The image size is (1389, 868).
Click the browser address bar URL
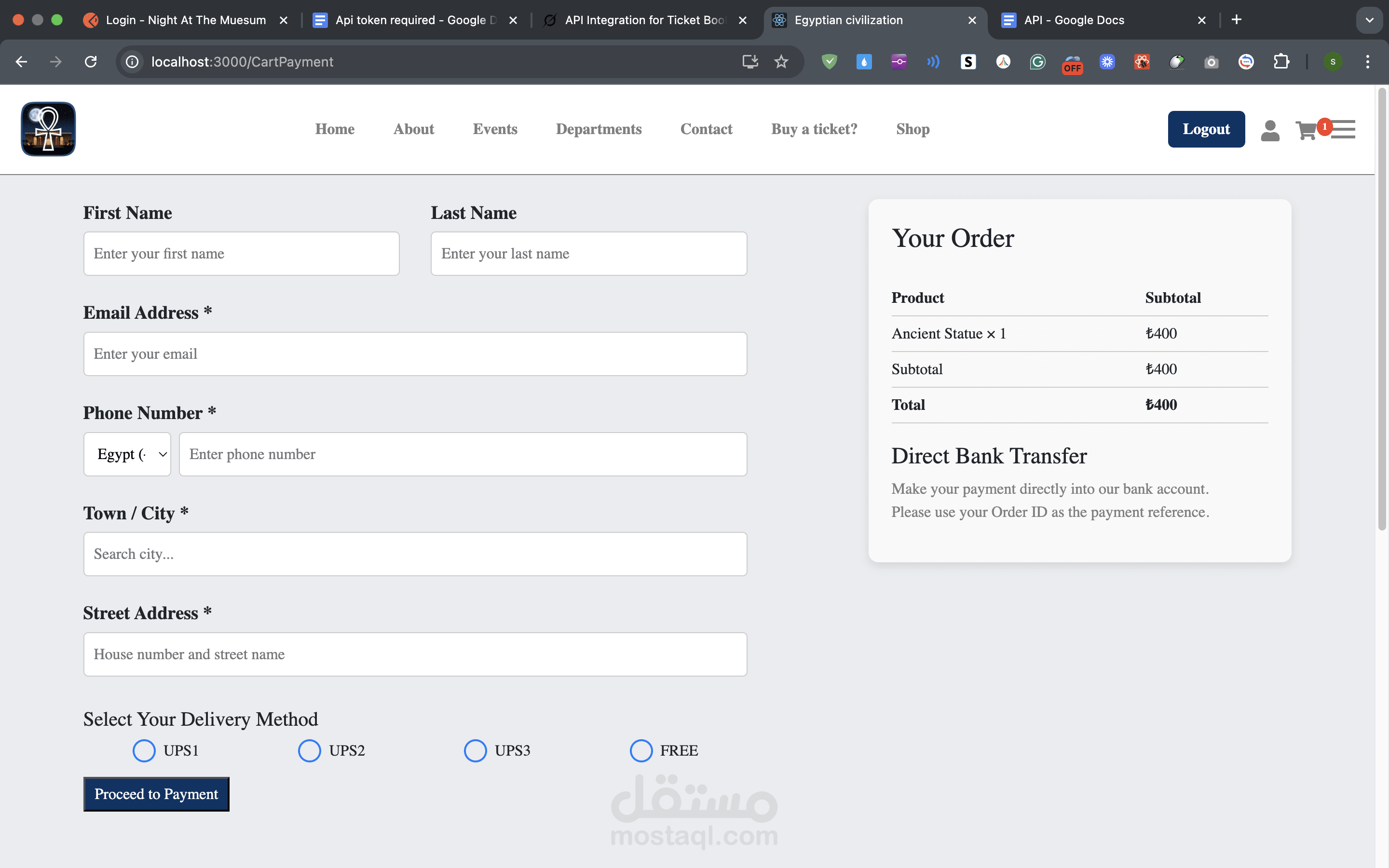242,62
